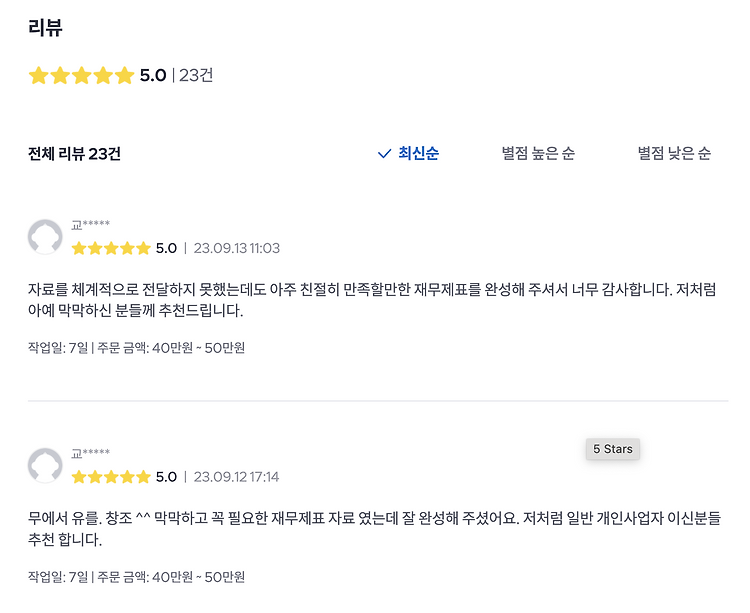Click the first review's 작업일 and 주문 금액 line

coord(137,348)
